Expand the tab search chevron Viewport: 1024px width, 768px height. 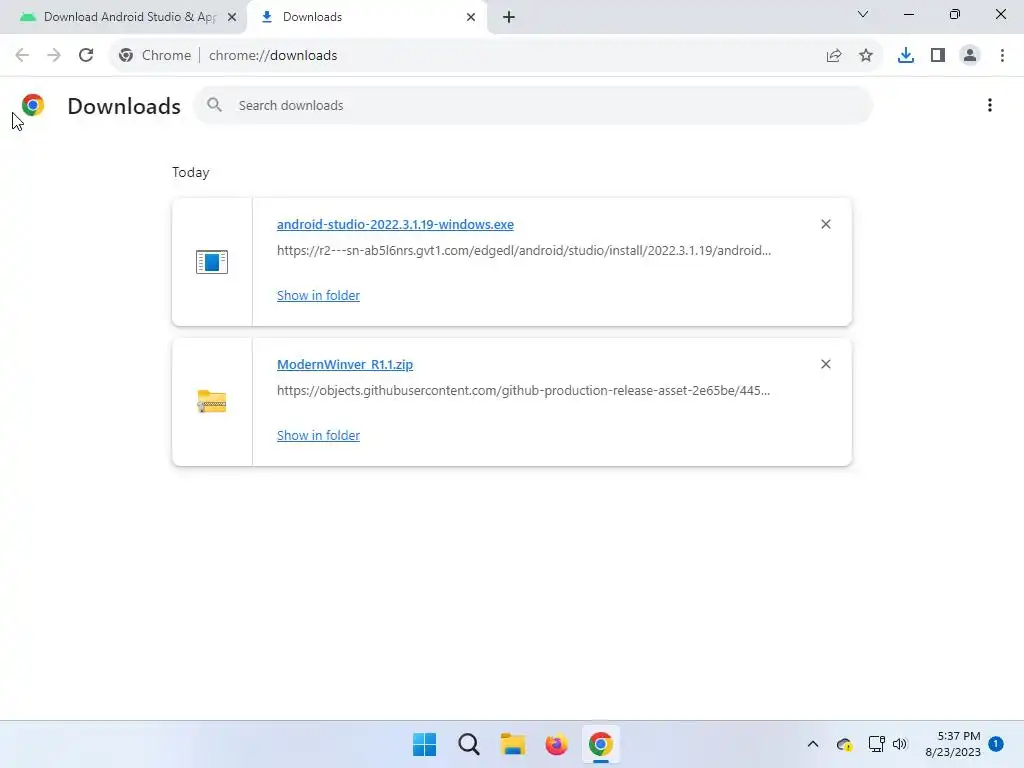863,14
